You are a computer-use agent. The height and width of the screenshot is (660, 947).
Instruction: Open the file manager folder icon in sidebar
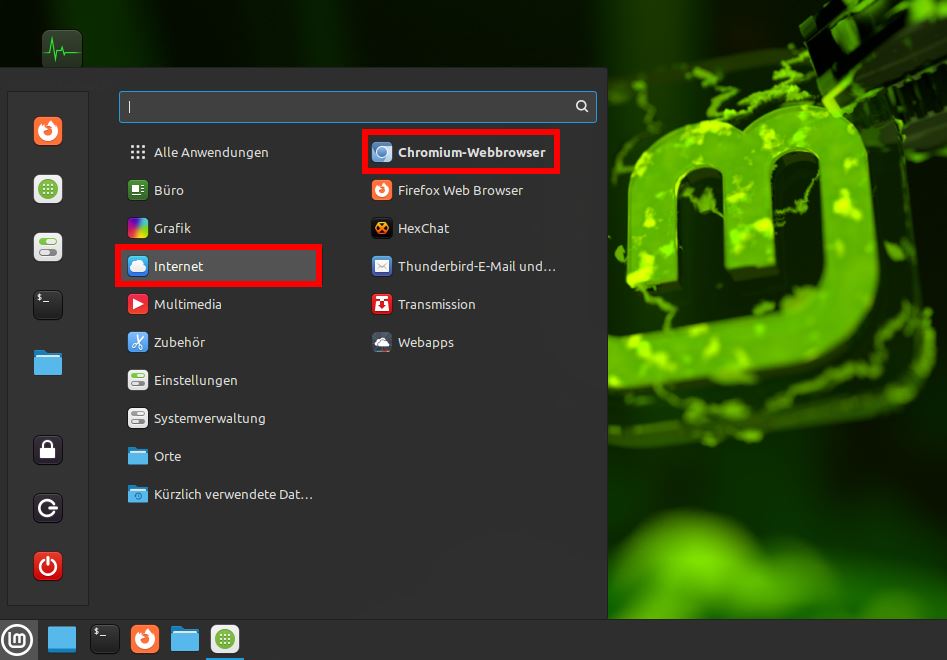point(48,363)
